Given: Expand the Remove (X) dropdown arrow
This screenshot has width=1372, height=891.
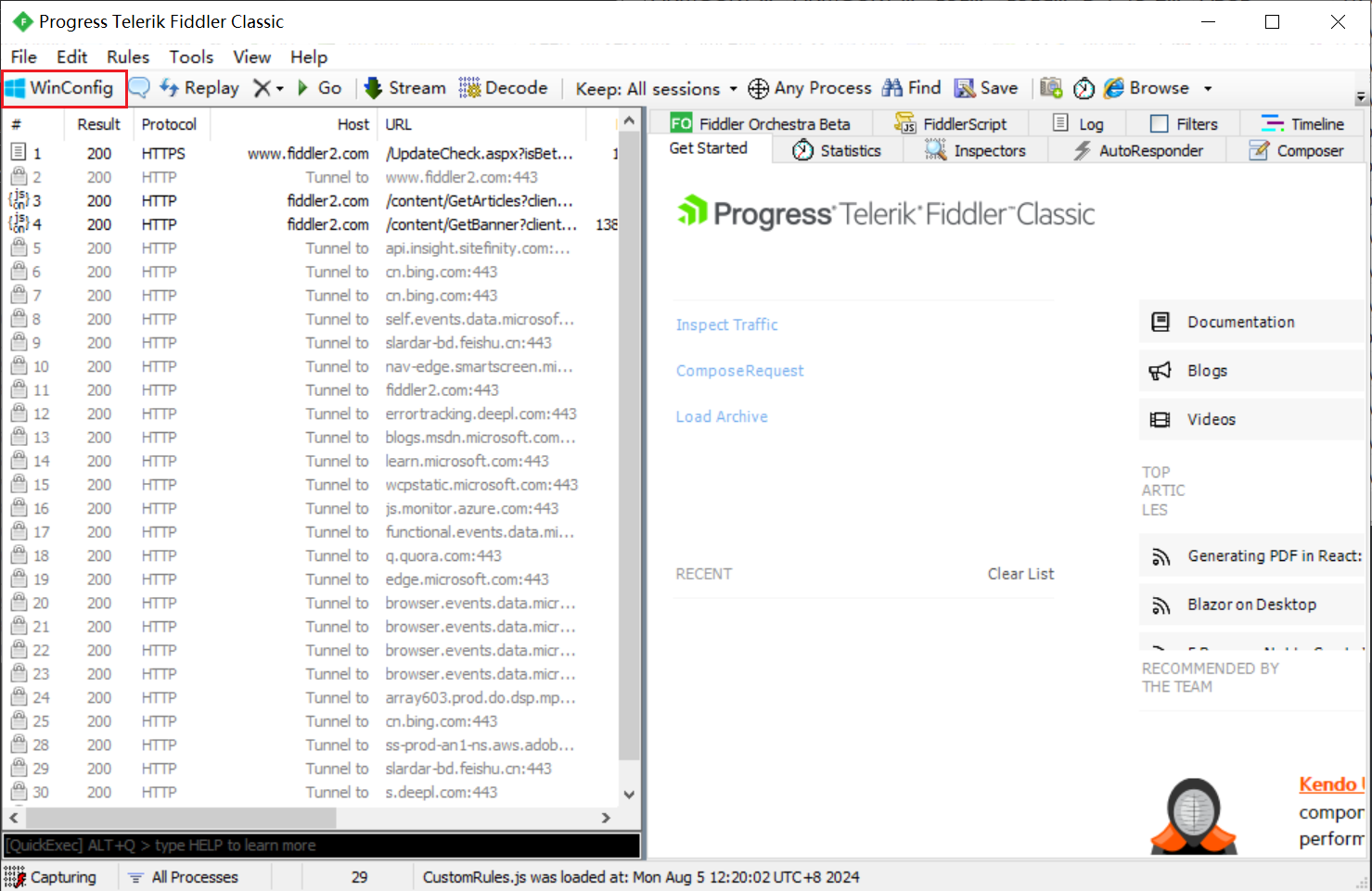Looking at the screenshot, I should pyautogui.click(x=279, y=89).
